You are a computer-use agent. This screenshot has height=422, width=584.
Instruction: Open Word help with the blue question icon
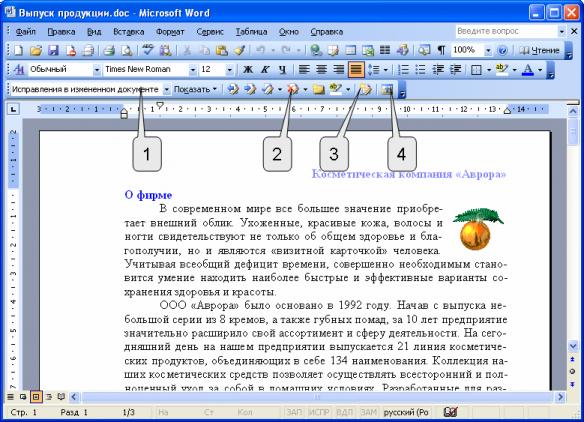tap(502, 50)
